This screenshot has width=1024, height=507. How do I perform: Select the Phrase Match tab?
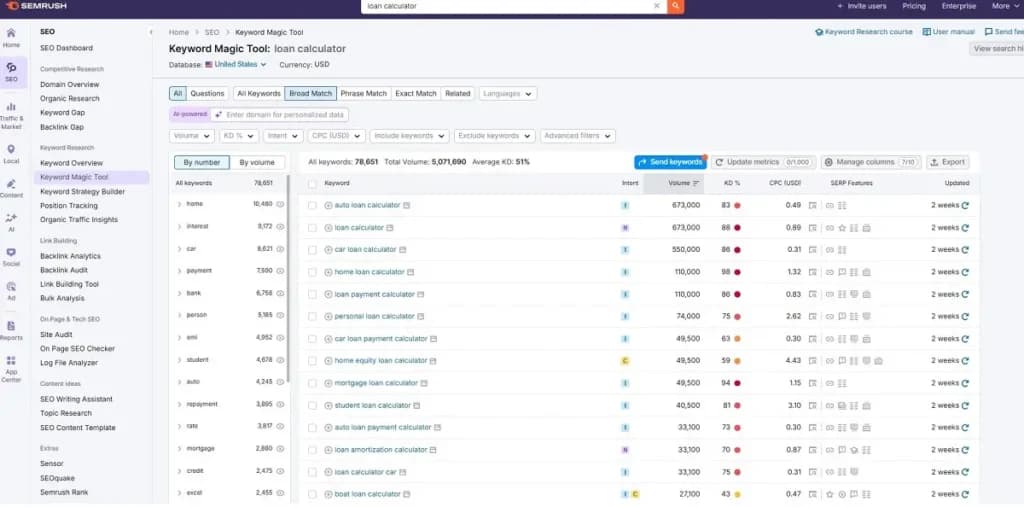364,93
